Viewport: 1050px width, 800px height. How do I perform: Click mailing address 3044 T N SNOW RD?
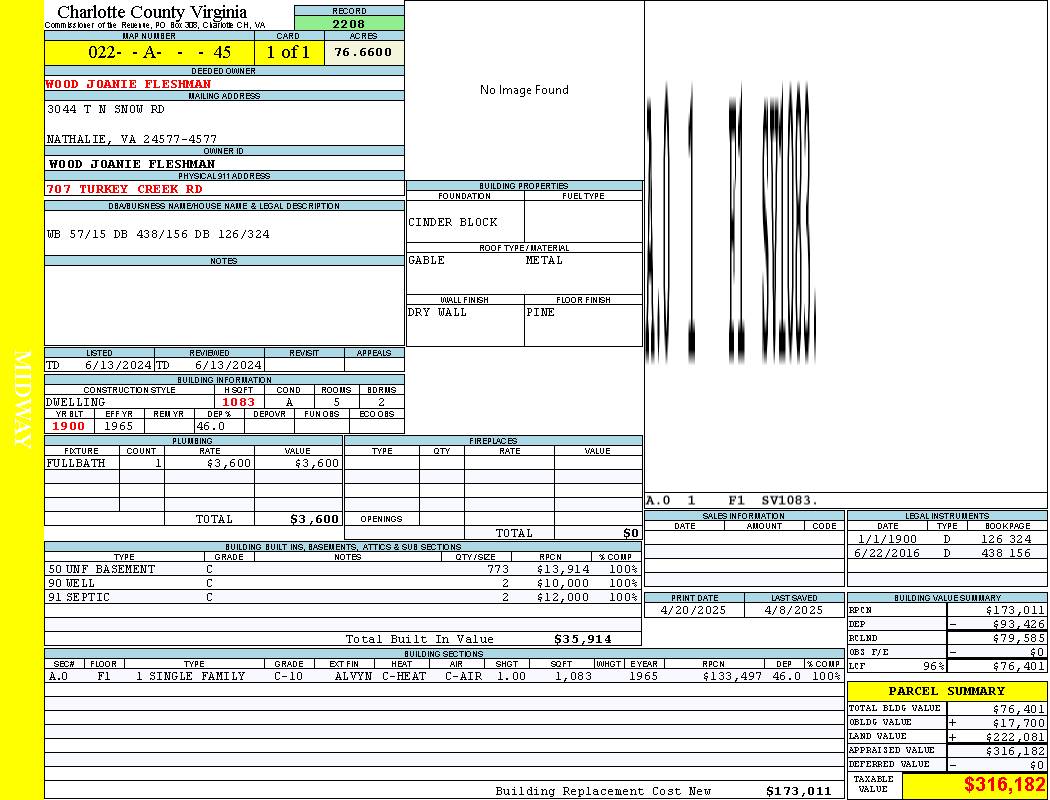105,109
